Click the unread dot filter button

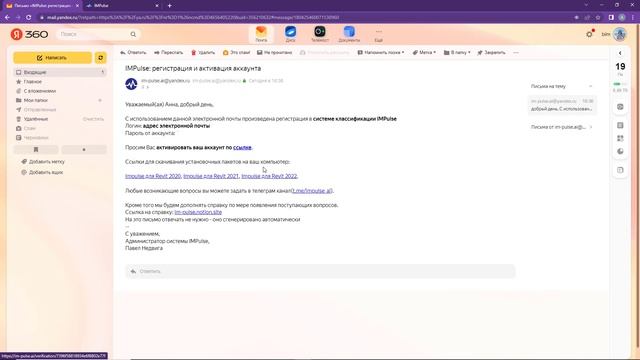click(84, 150)
